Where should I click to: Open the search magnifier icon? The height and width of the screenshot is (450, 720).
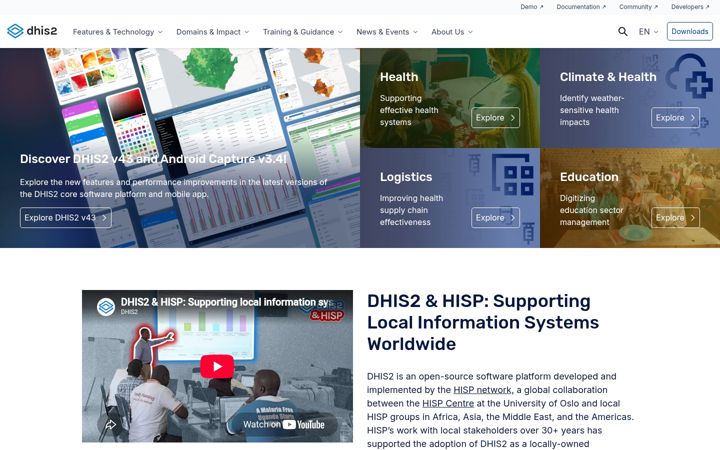tap(623, 32)
